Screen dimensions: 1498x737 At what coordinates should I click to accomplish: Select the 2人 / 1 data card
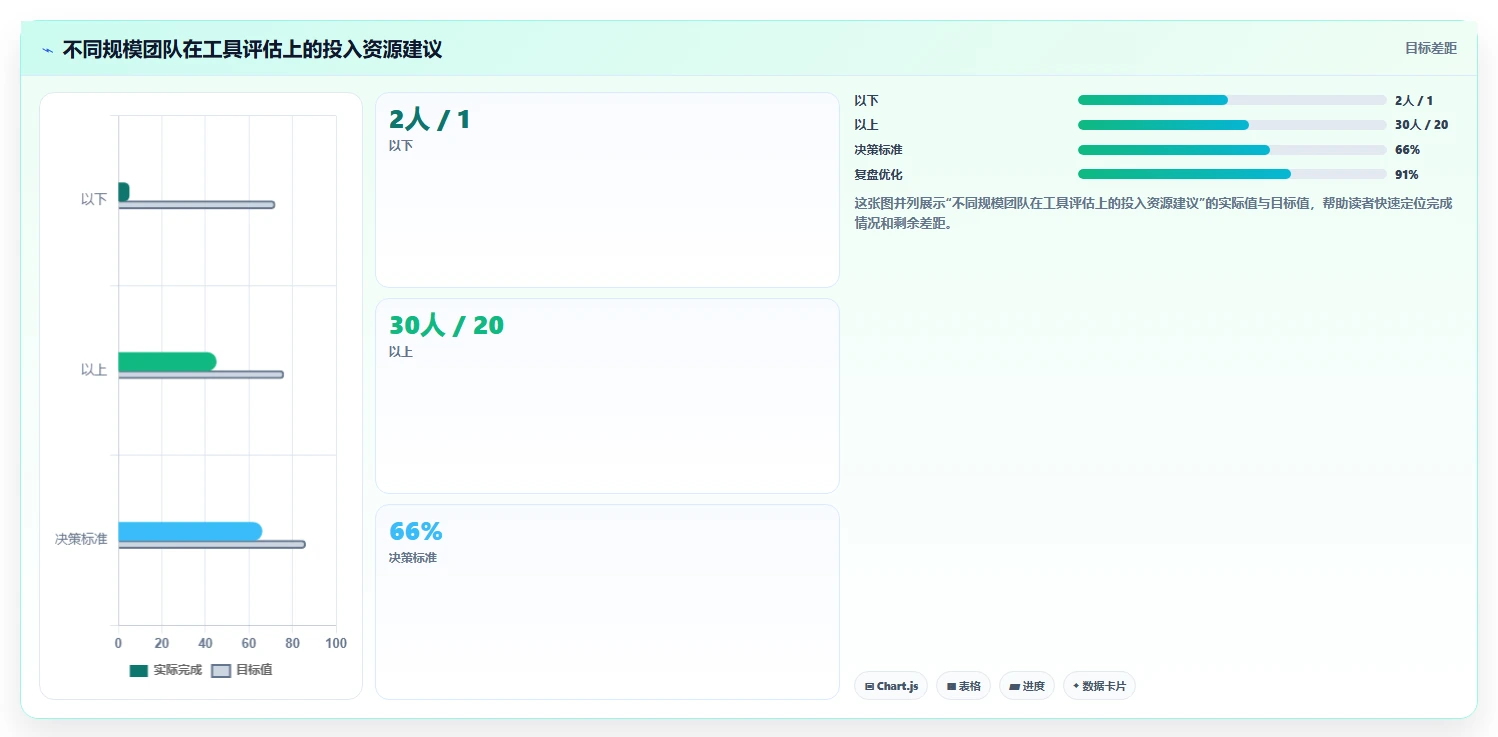607,190
